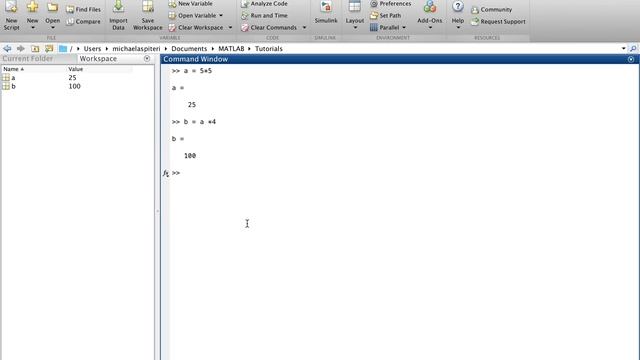Expand the Clear Commands dropdown arrow
The width and height of the screenshot is (640, 360).
304,27
